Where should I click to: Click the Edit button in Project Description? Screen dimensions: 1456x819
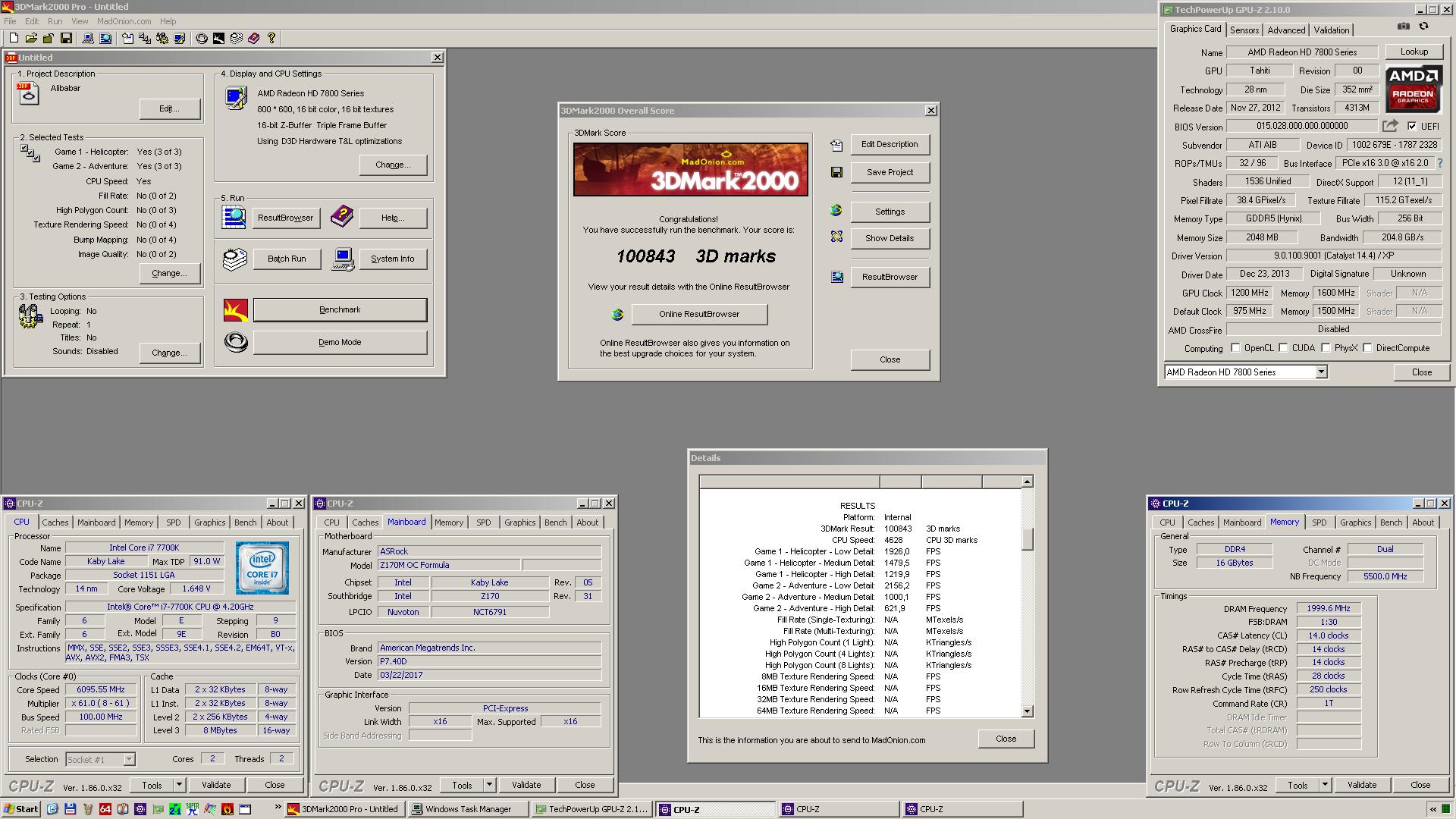coord(169,108)
